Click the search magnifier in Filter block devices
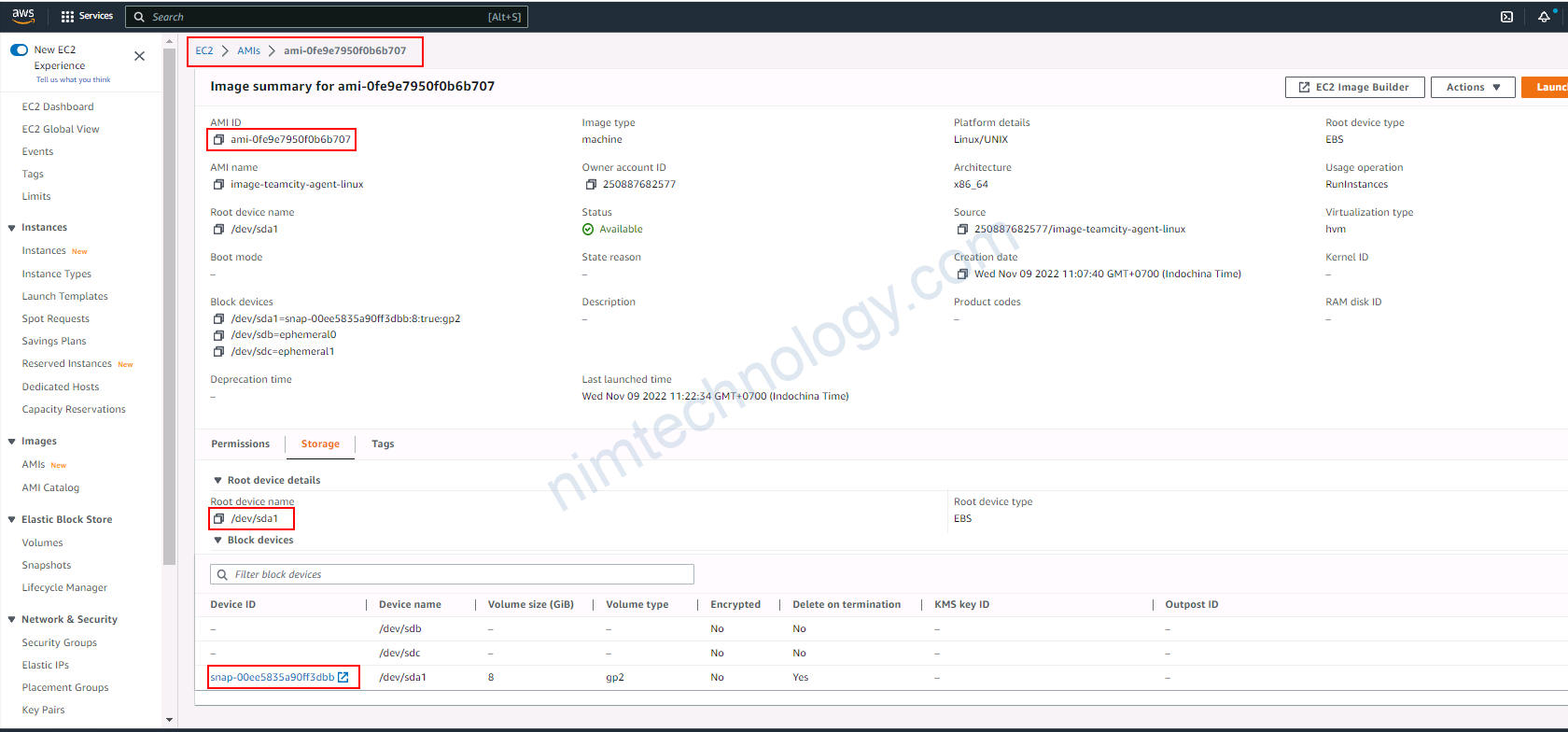Screen dimensions: 1568x732 point(222,574)
